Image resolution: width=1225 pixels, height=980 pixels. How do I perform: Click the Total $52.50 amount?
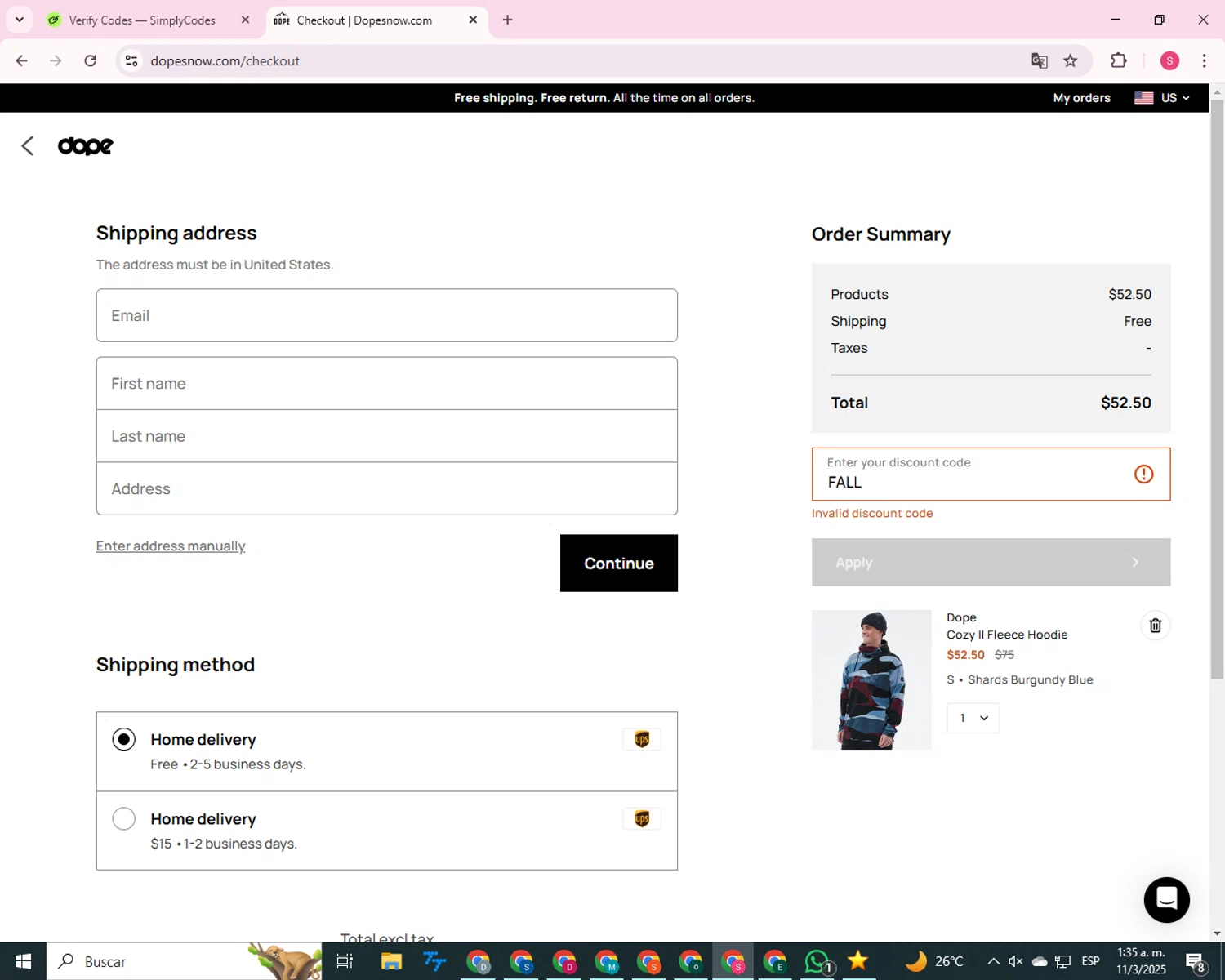(x=1125, y=403)
